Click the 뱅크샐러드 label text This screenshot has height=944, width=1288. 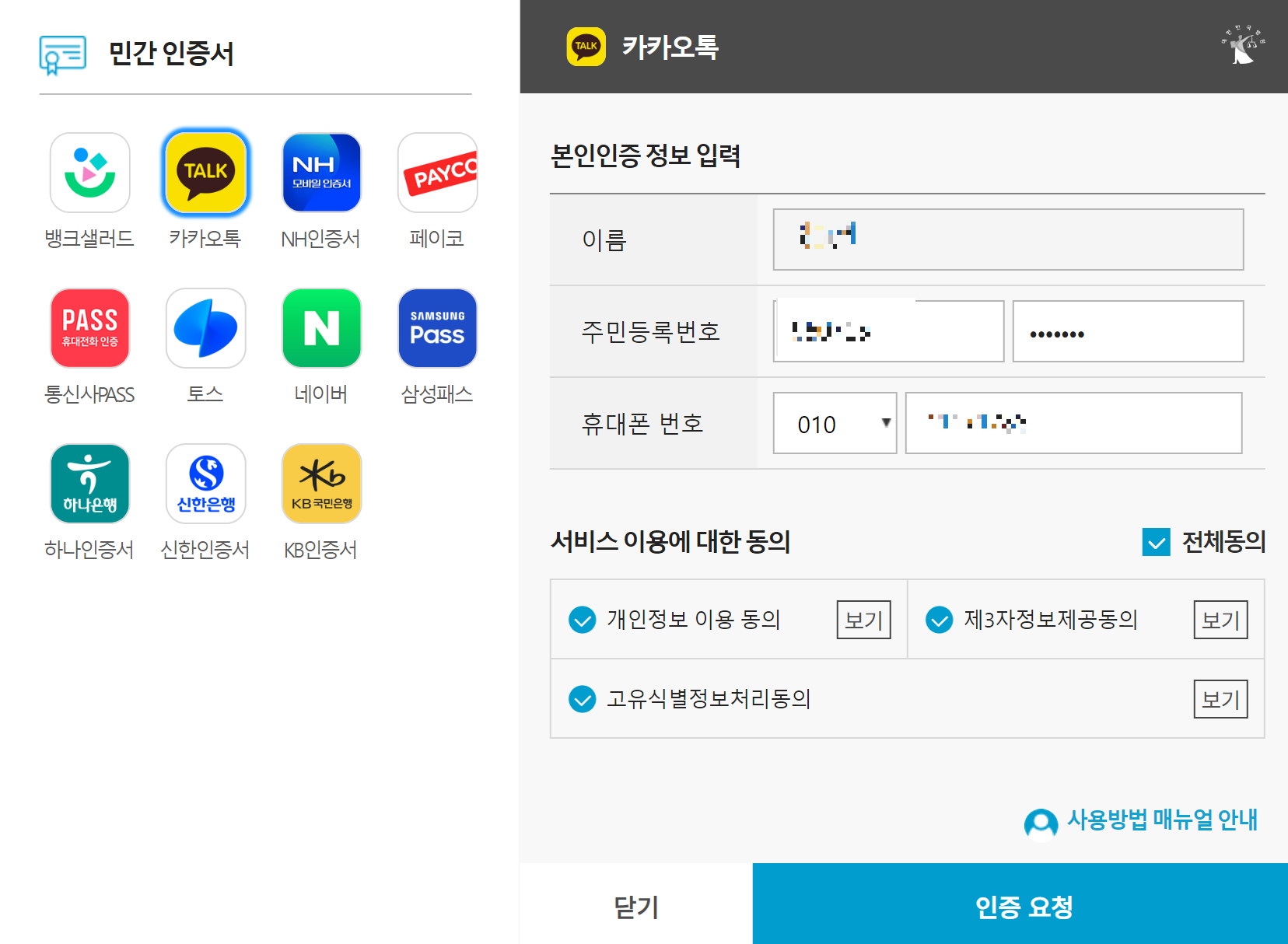click(89, 238)
